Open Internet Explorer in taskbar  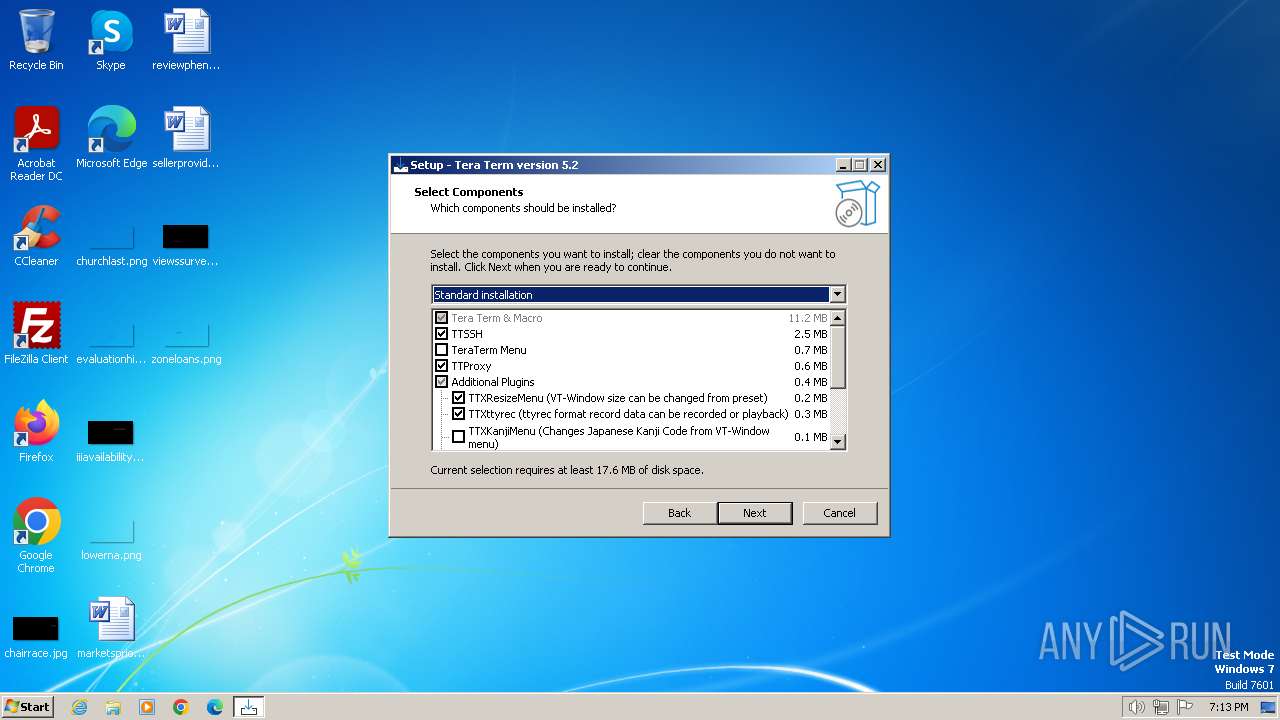click(x=79, y=707)
